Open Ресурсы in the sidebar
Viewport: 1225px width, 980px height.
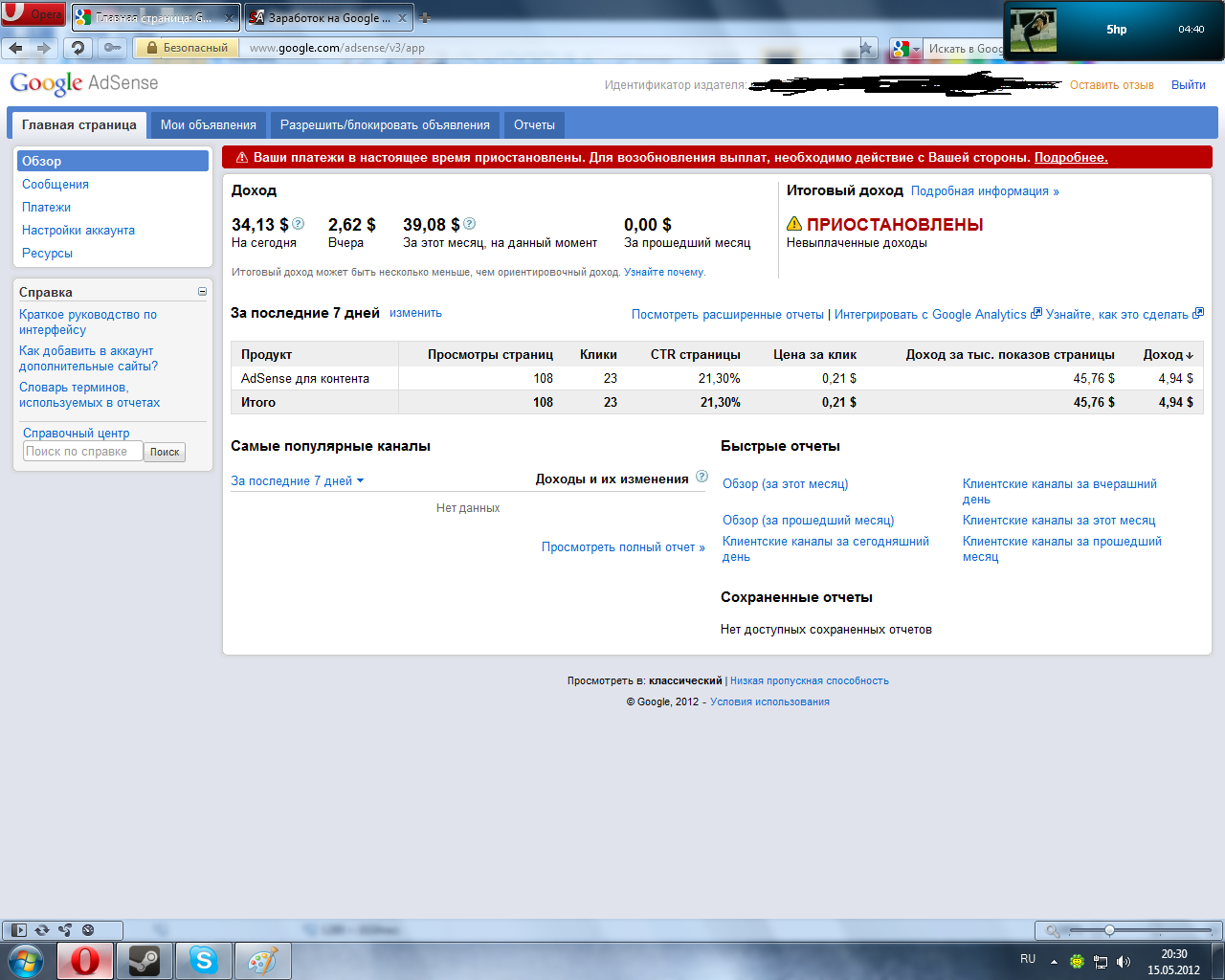coord(47,253)
